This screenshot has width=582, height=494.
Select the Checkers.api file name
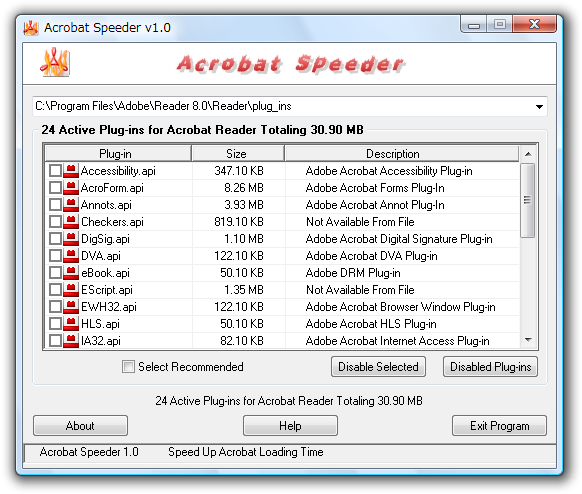tap(112, 222)
